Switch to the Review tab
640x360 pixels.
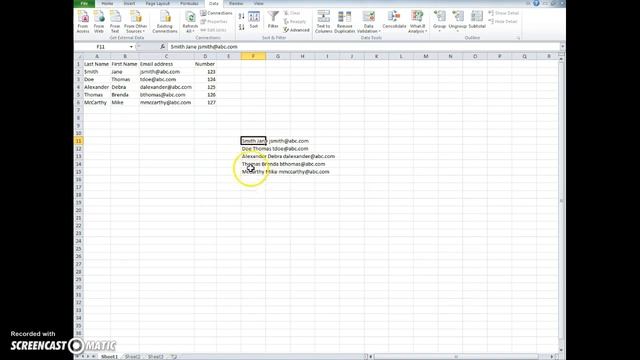coord(236,3)
